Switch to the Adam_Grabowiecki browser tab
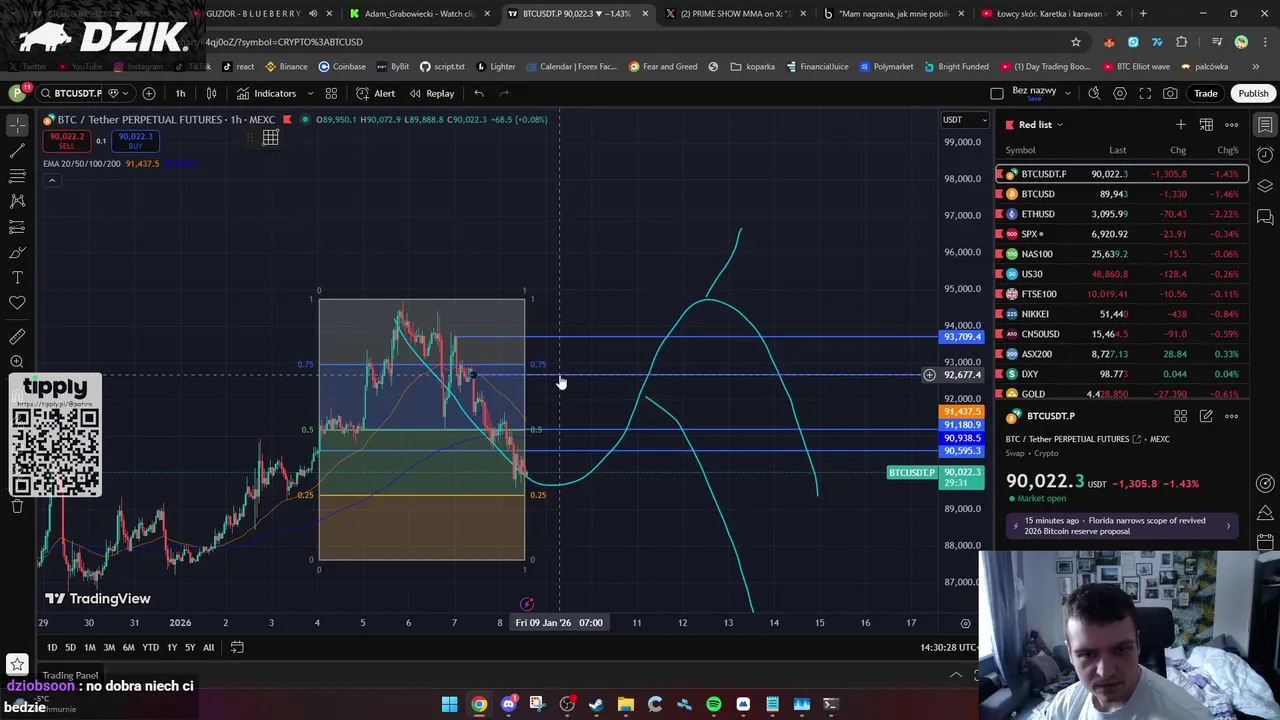This screenshot has height=720, width=1280. pyautogui.click(x=419, y=14)
